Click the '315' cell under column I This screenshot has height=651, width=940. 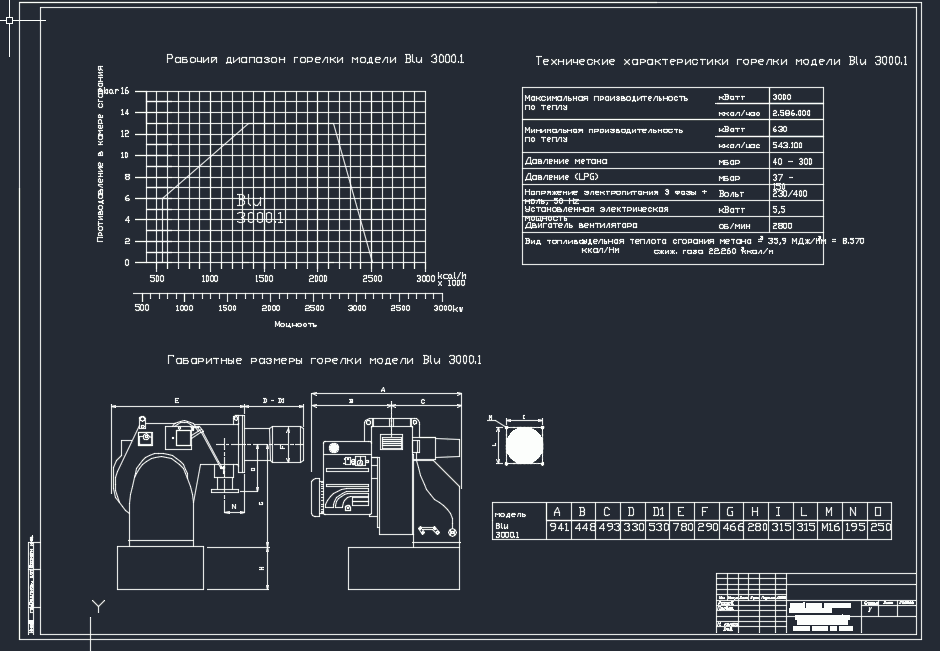pyautogui.click(x=781, y=528)
